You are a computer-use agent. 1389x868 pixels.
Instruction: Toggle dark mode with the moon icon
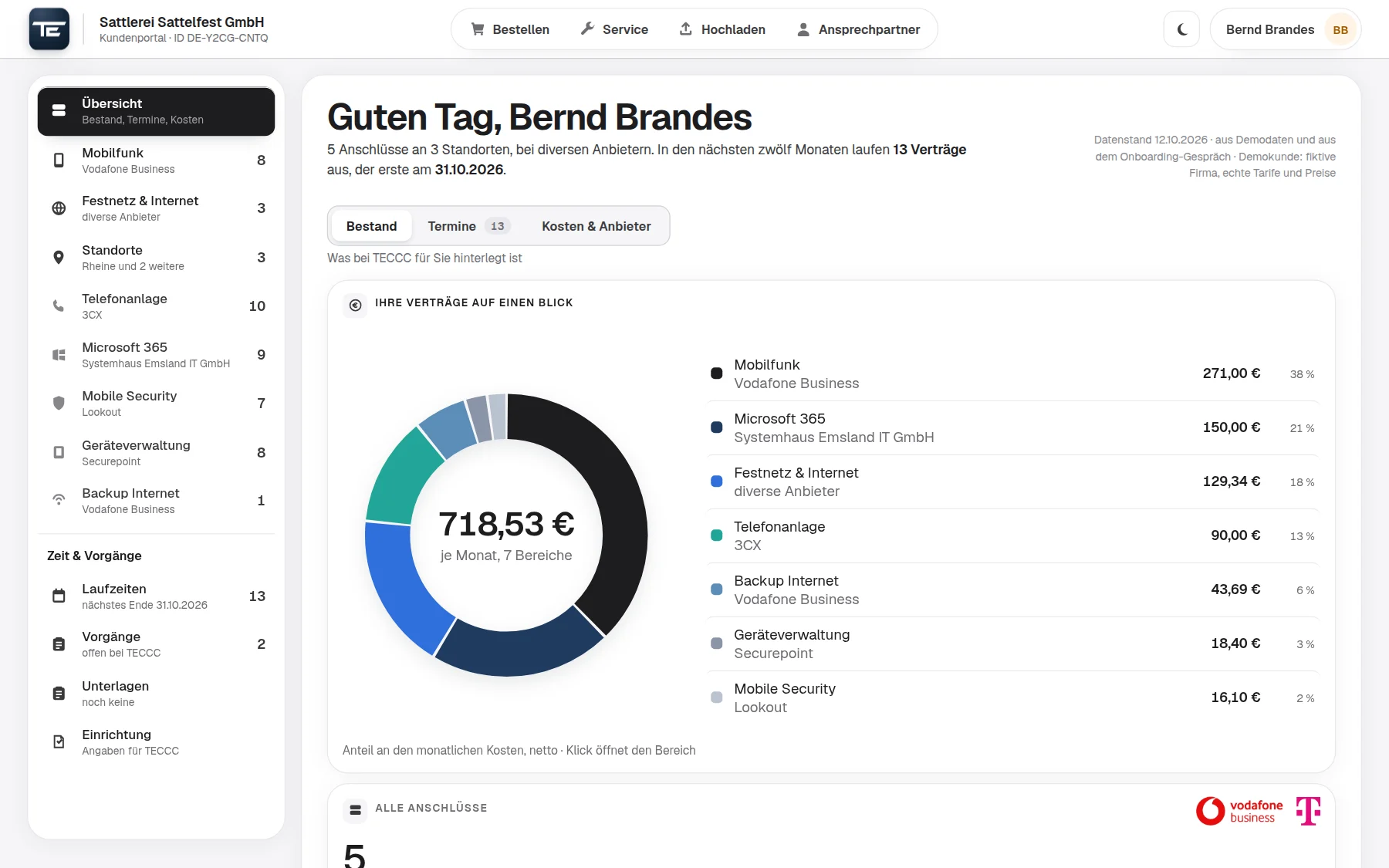tap(1181, 29)
